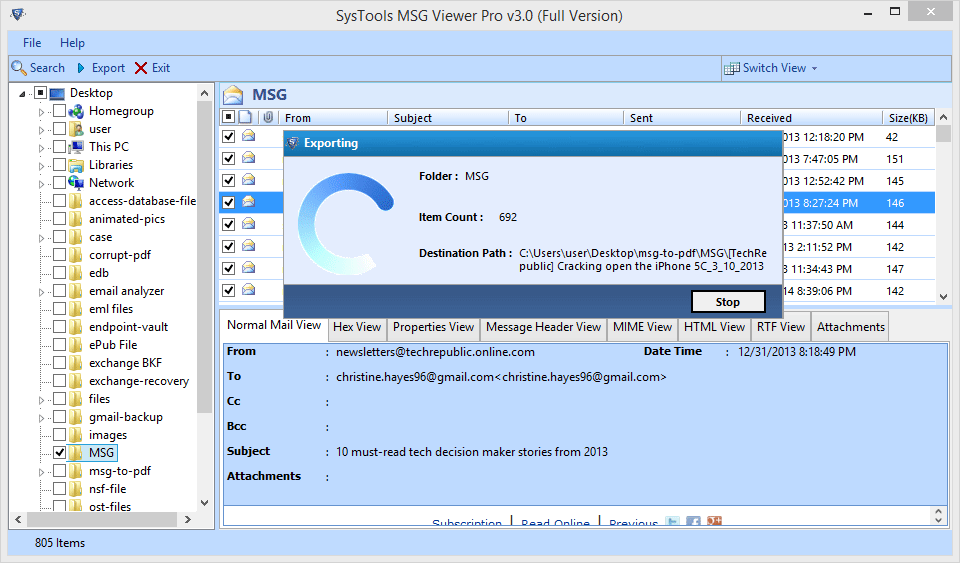Click the Search magnifier icon

19,68
